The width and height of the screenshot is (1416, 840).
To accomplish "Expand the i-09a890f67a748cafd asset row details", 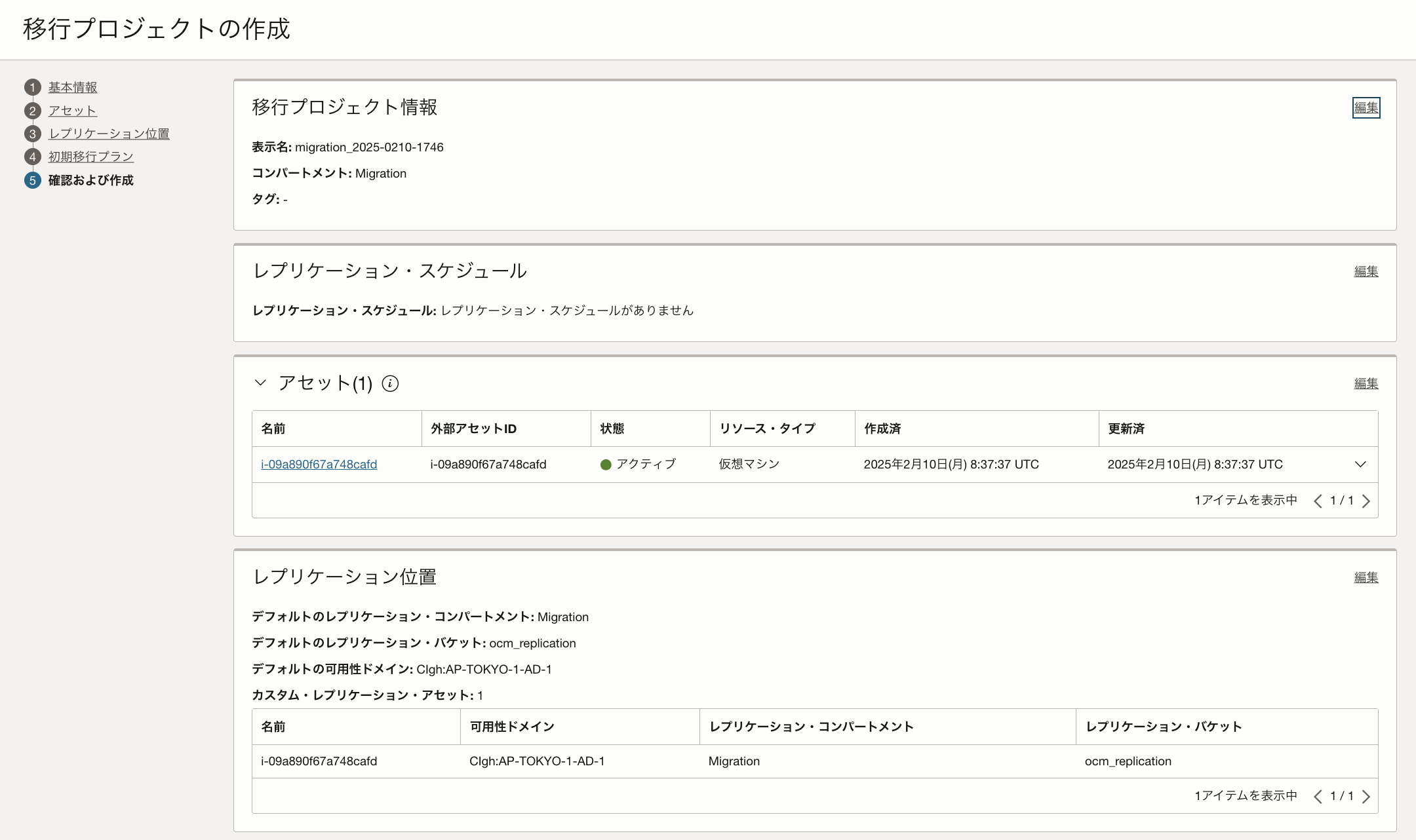I will (1360, 465).
